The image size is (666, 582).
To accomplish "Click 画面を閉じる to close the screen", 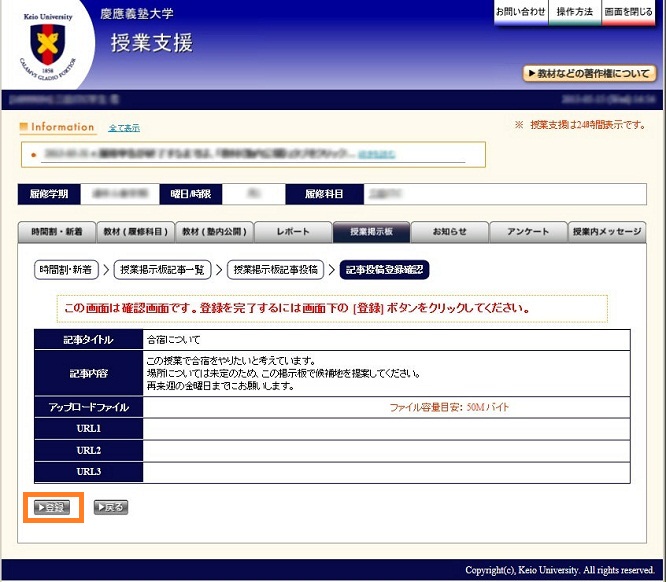I will coord(629,12).
